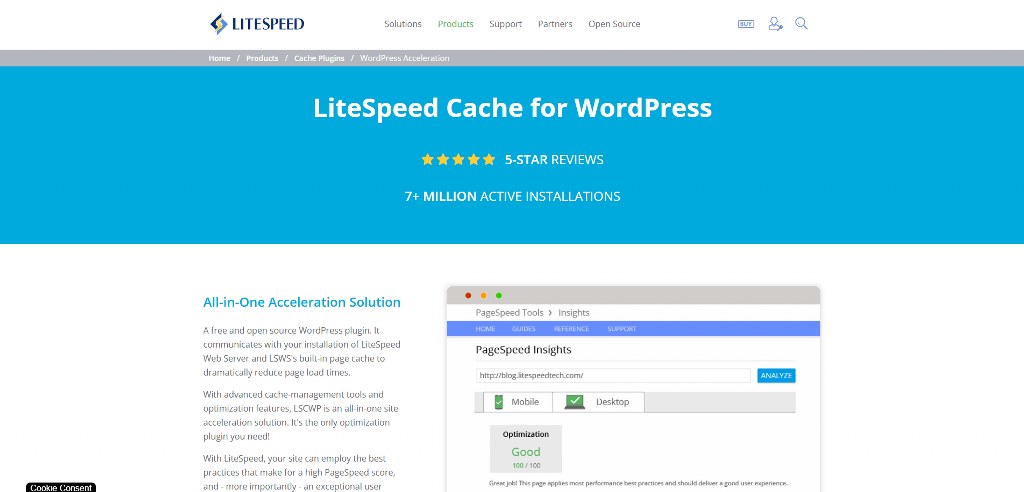The width and height of the screenshot is (1024, 492).
Task: Select the Desktop tab in screenshot
Action: (x=598, y=402)
